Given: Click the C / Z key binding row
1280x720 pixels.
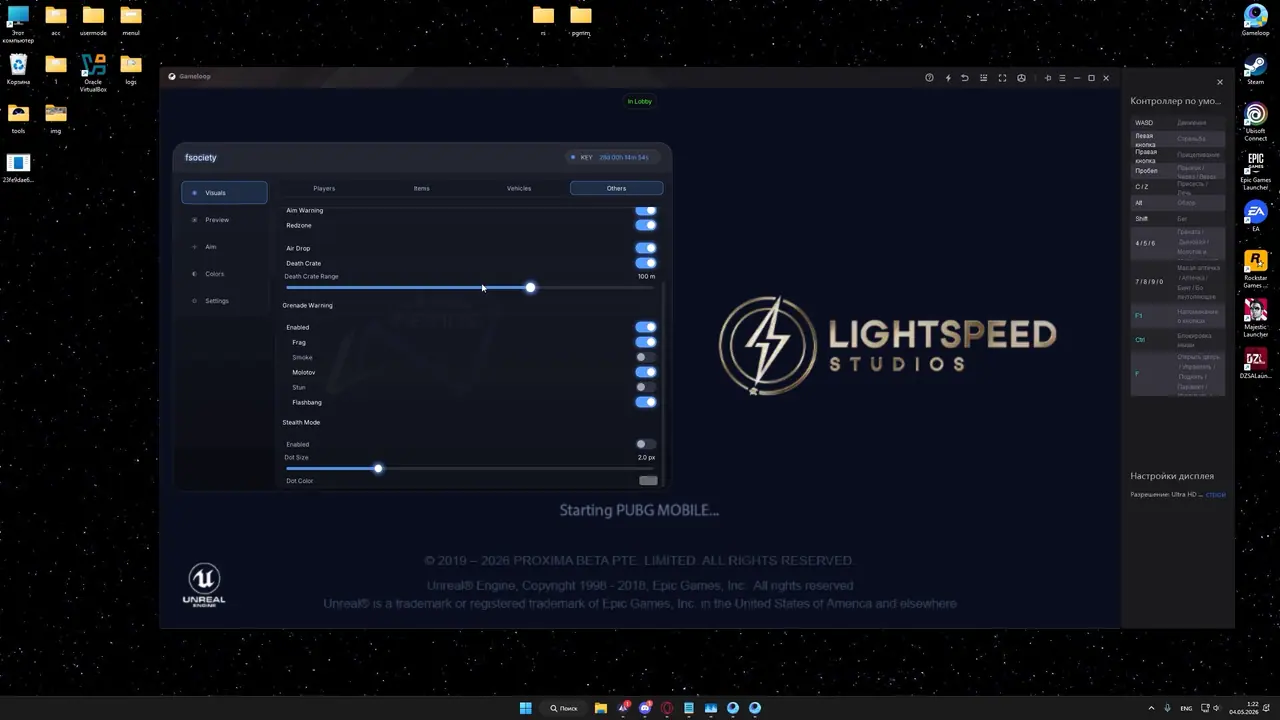Looking at the screenshot, I should pyautogui.click(x=1178, y=187).
